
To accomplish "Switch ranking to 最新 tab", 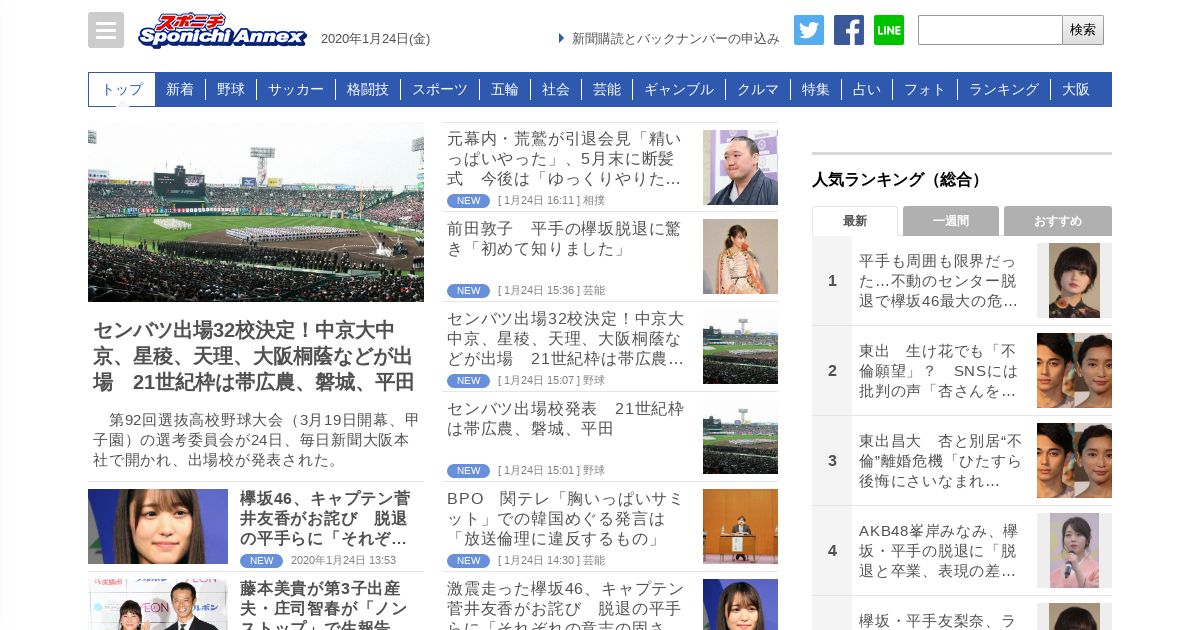I will [x=855, y=221].
